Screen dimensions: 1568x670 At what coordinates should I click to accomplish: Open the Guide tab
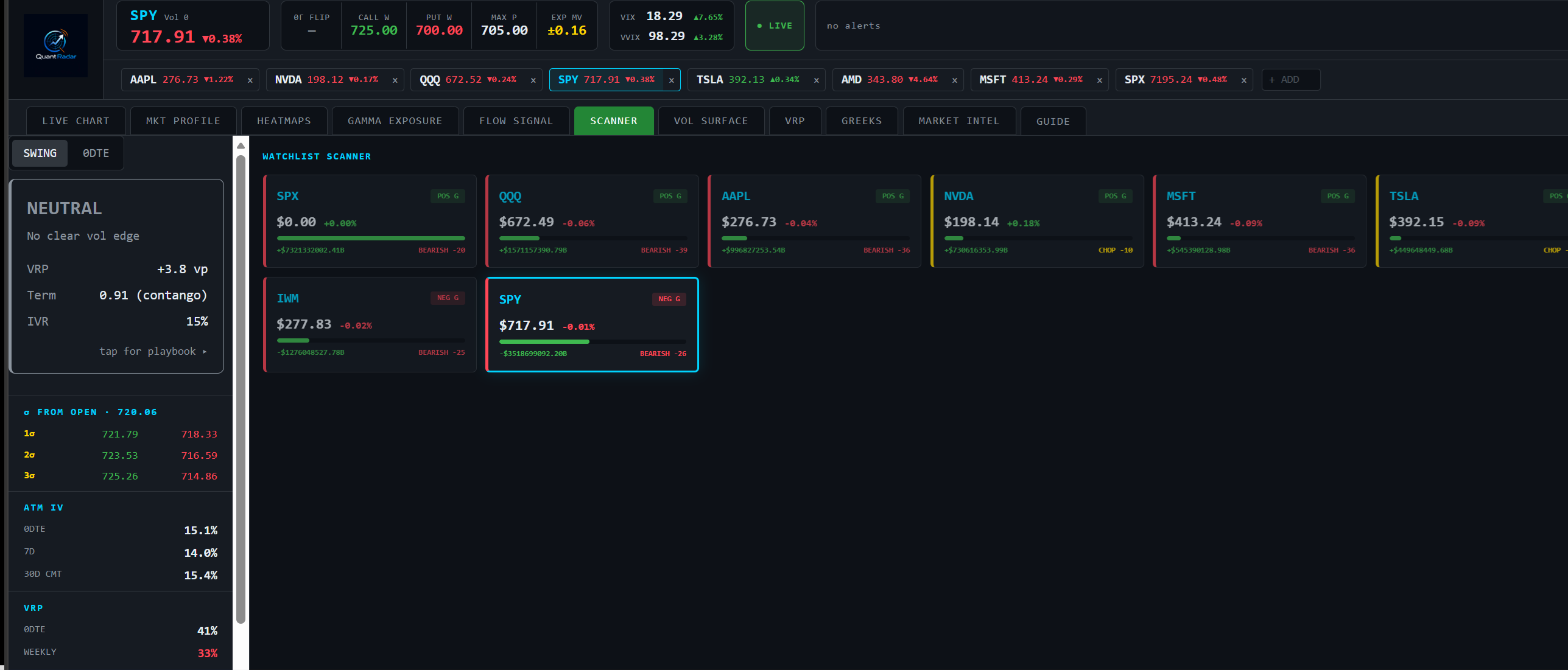(1053, 121)
